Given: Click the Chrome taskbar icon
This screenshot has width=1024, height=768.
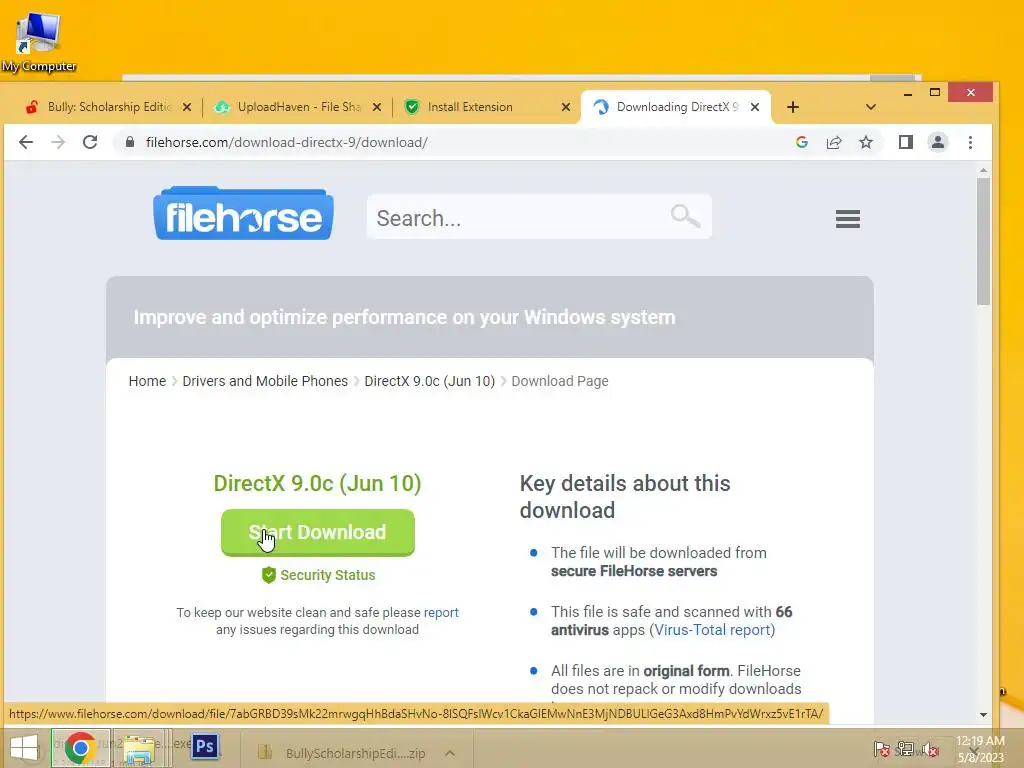Looking at the screenshot, I should pos(80,748).
